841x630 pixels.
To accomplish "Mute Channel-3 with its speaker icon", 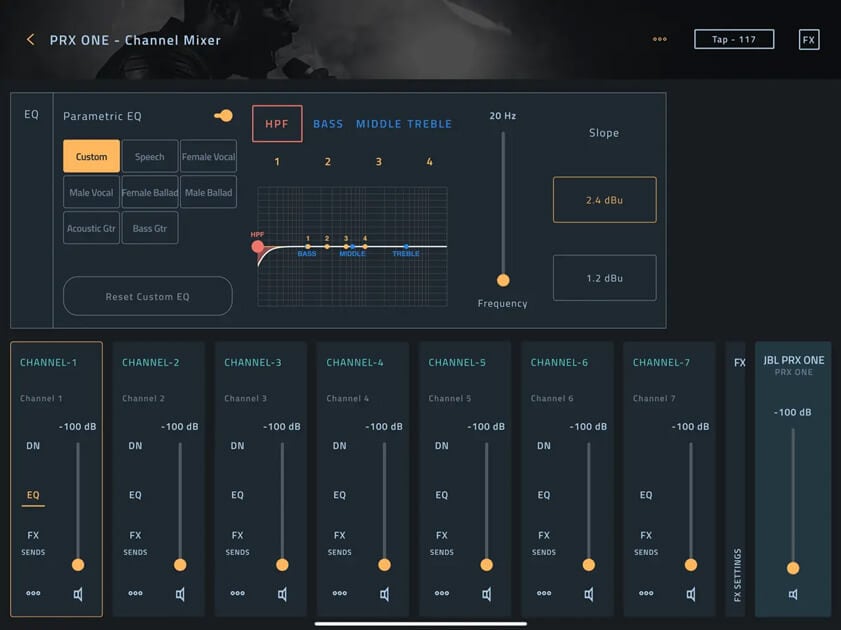I will [282, 594].
